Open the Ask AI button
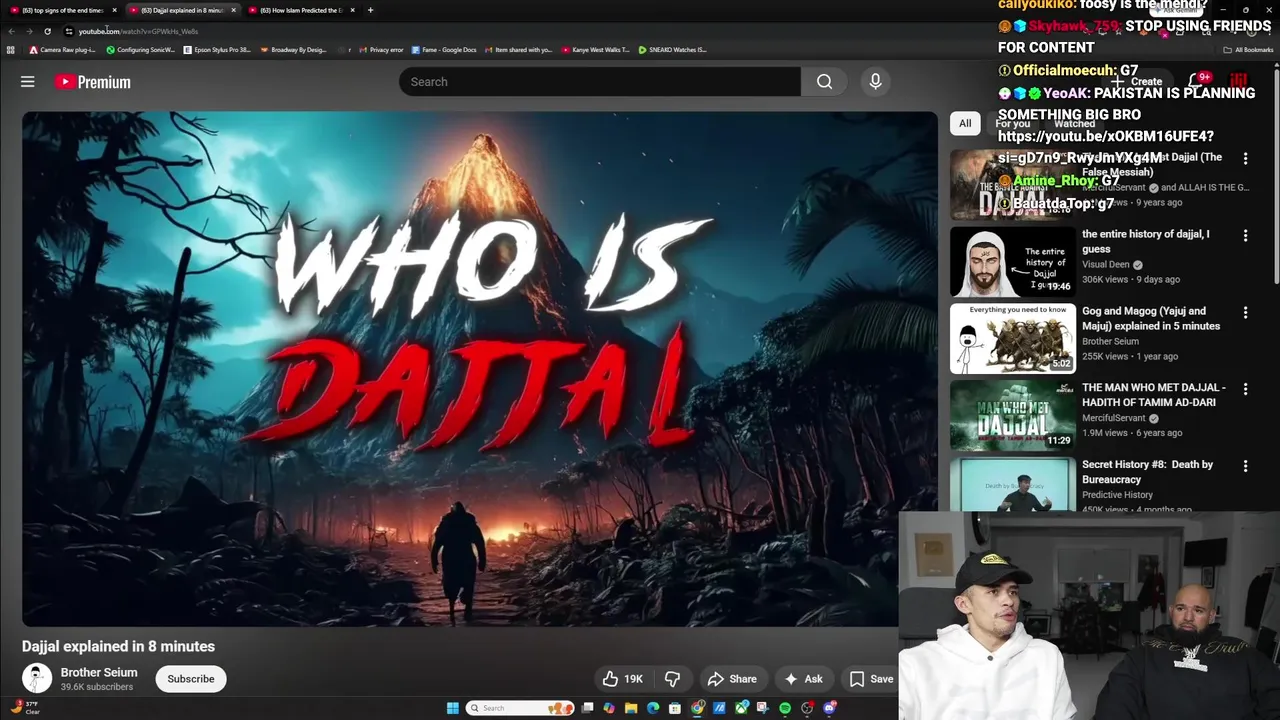The height and width of the screenshot is (720, 1280). tap(803, 679)
